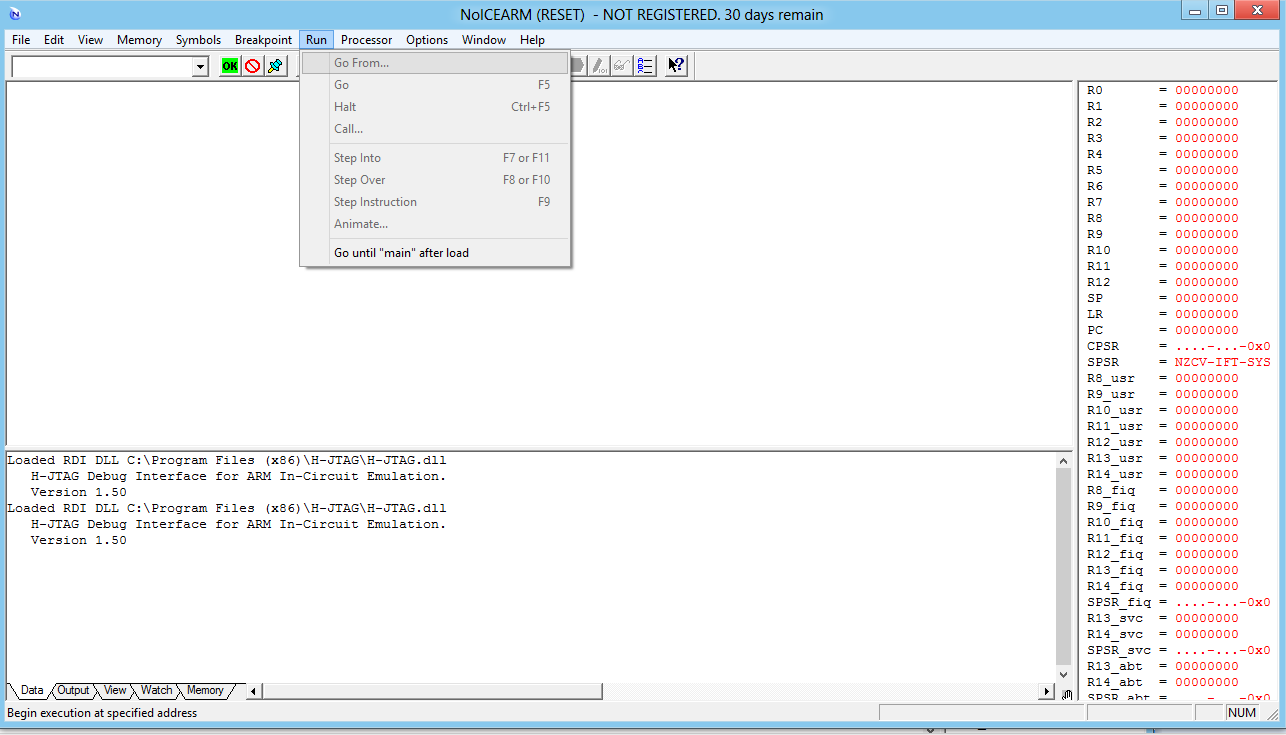This screenshot has height=735, width=1286.
Task: Open the Memory menu in menu bar
Action: click(139, 40)
